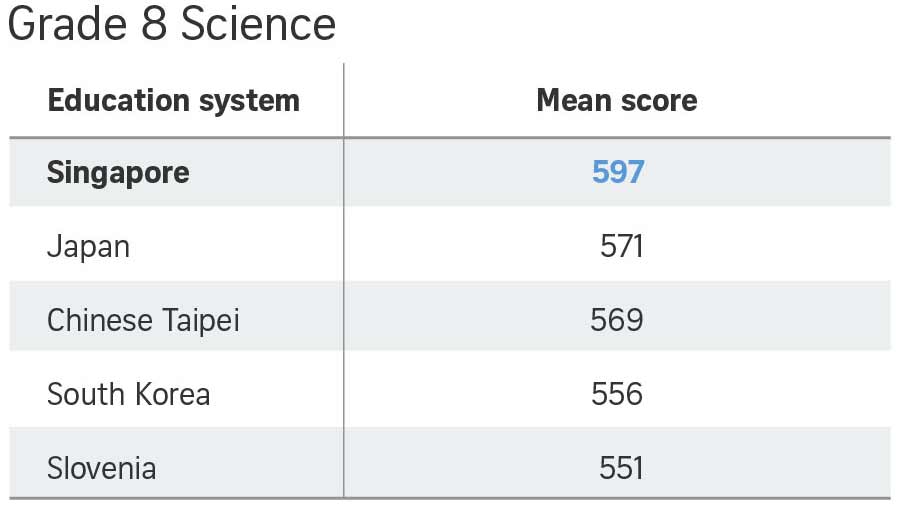Select Slovenia's mean score 551
Viewport: 897px width, 514px height.
click(621, 467)
